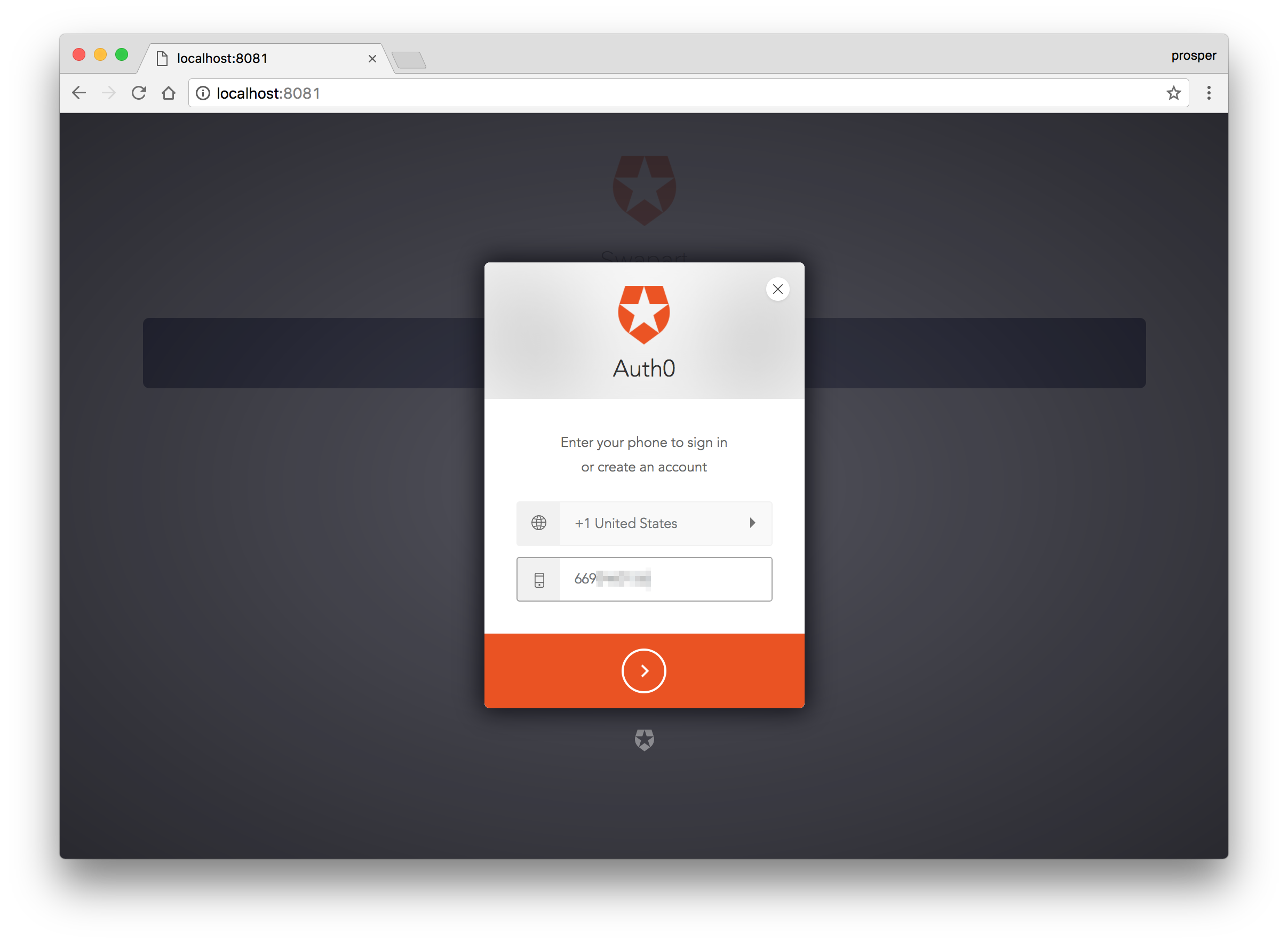Click the forward arrow submit button icon
Viewport: 1288px width, 944px height.
pos(644,670)
